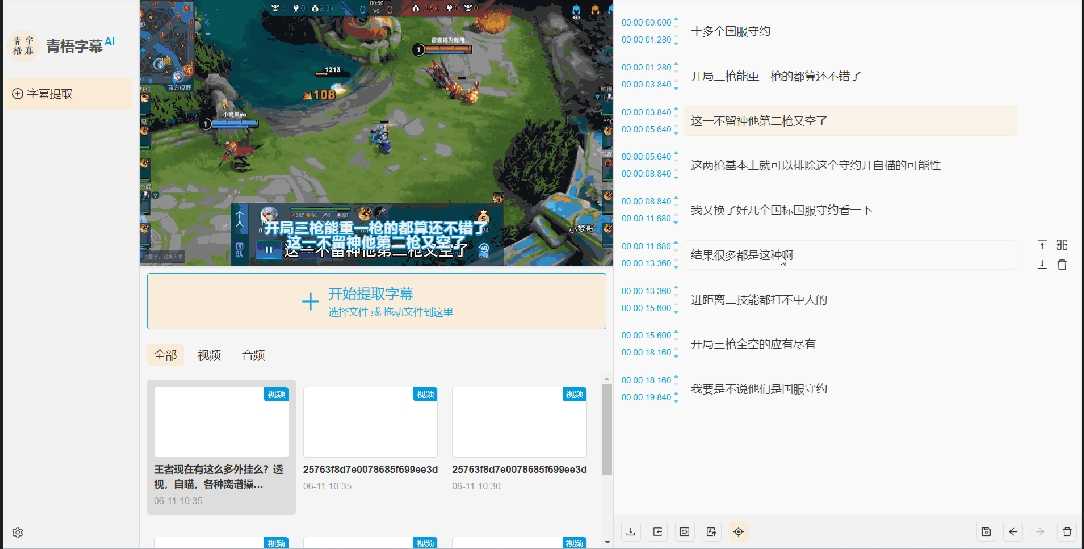Viewport: 1084px width, 549px height.
Task: Select the 全部 filter tab
Action: click(x=166, y=355)
